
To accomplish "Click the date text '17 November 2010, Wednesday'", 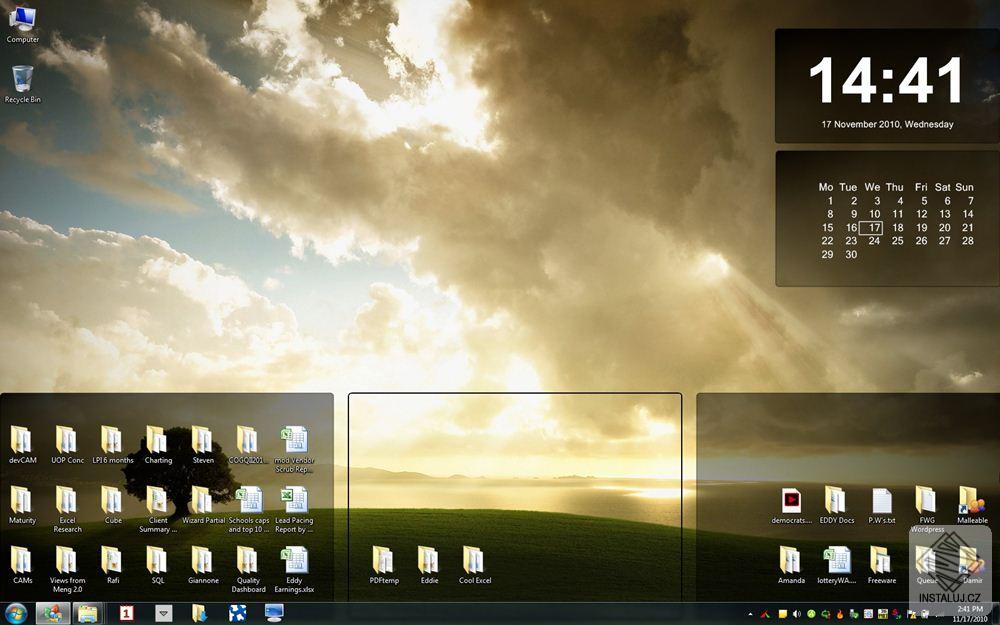I will point(887,124).
